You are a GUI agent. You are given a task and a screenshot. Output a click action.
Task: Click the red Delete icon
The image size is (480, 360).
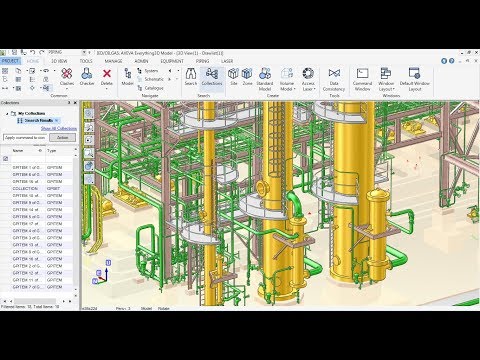107,74
